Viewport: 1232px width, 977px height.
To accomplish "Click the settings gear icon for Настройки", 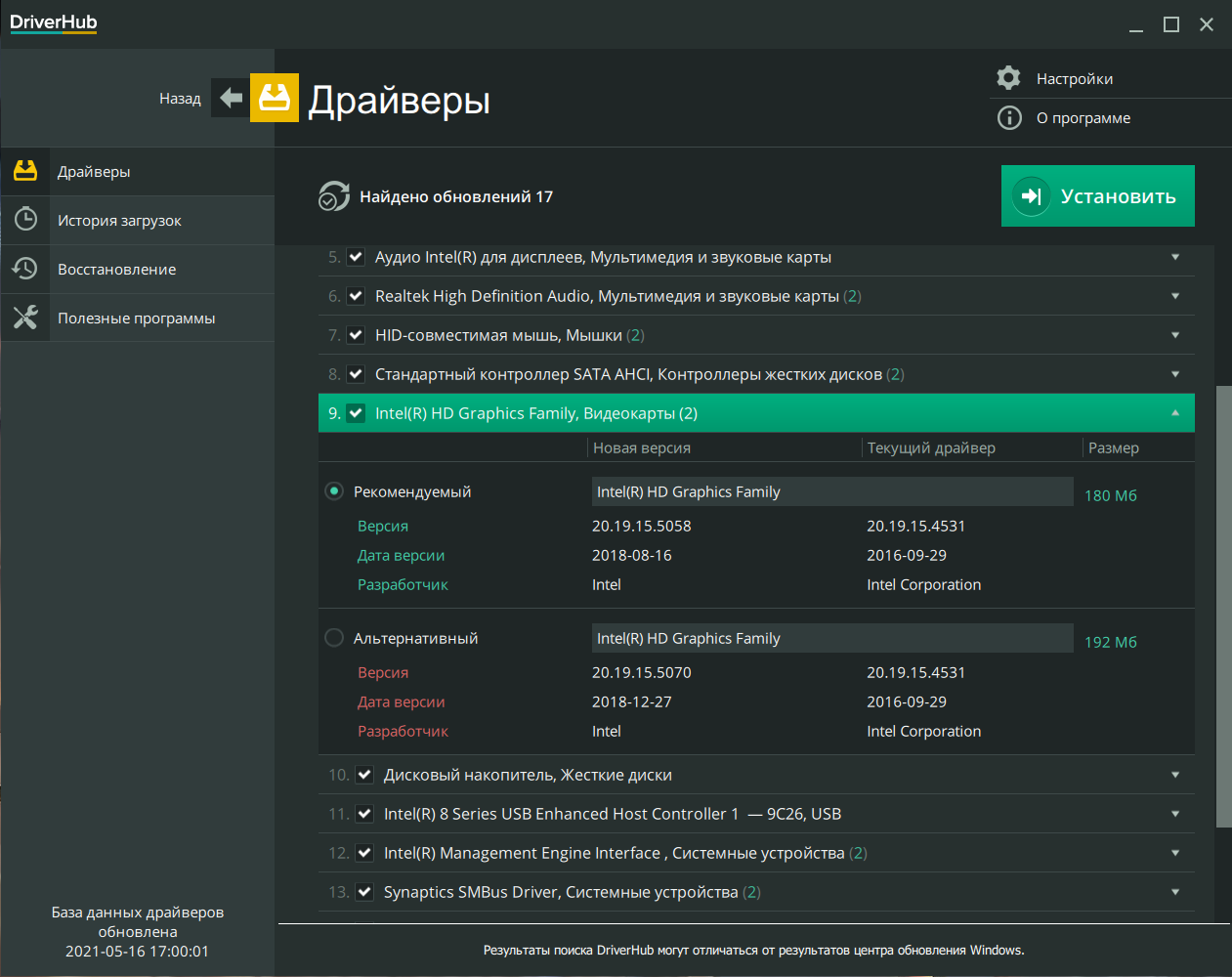I will 1008,77.
